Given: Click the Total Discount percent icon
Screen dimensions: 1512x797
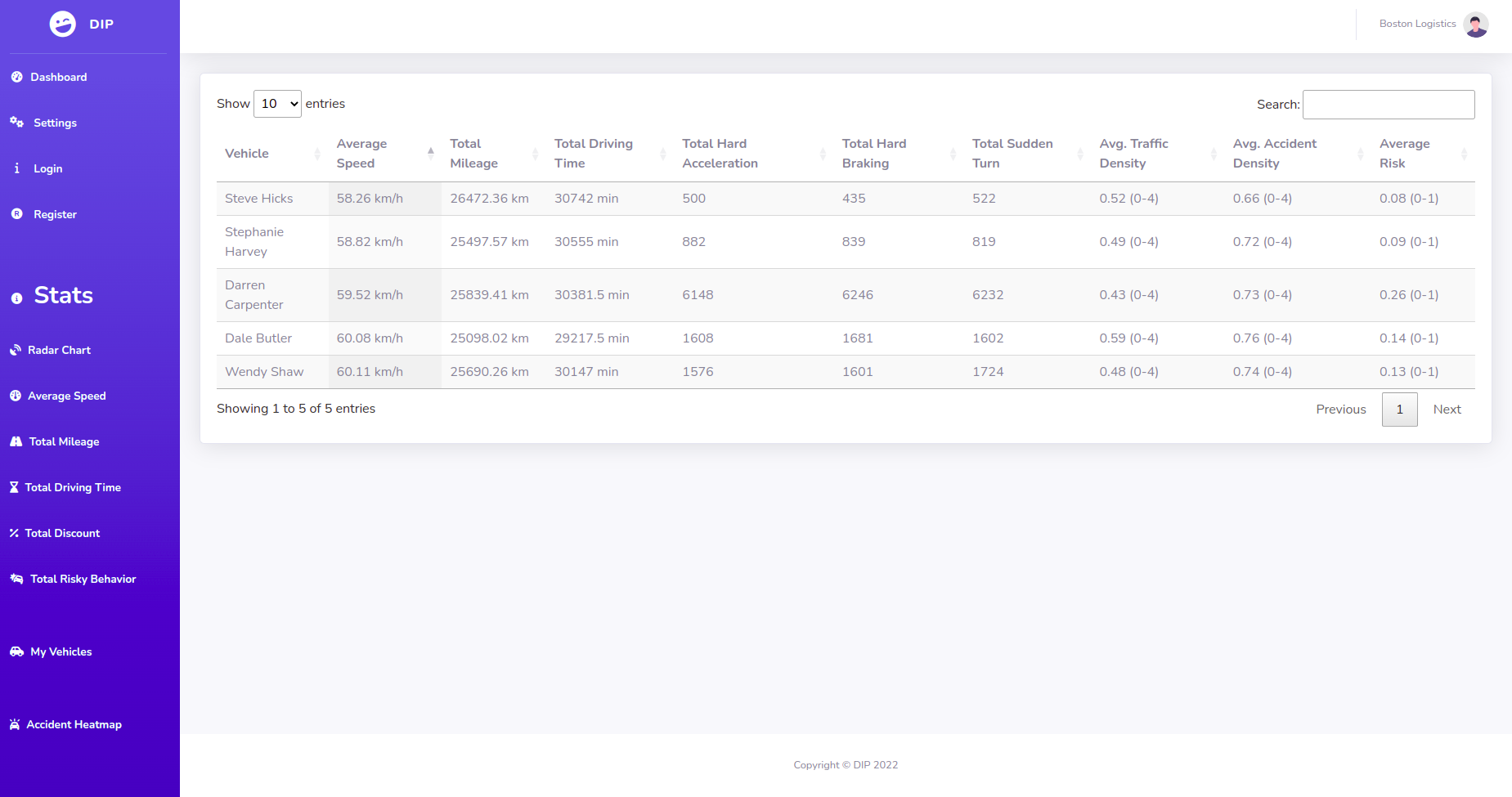Looking at the screenshot, I should pyautogui.click(x=14, y=533).
